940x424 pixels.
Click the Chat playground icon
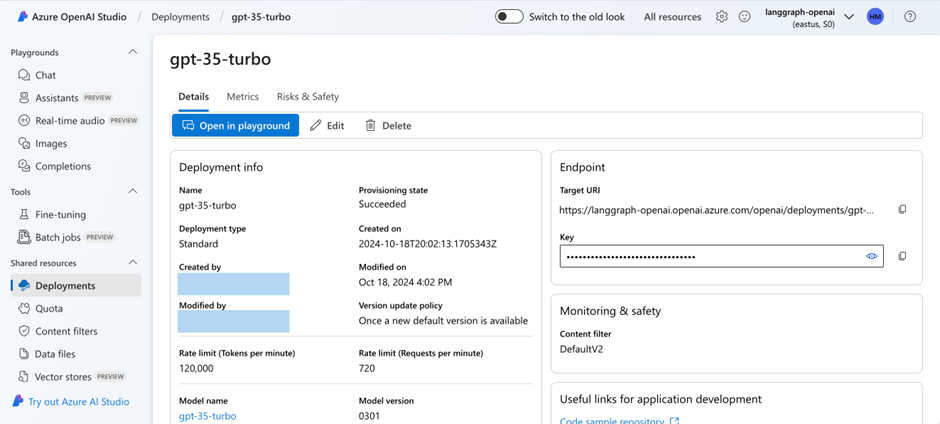24,75
